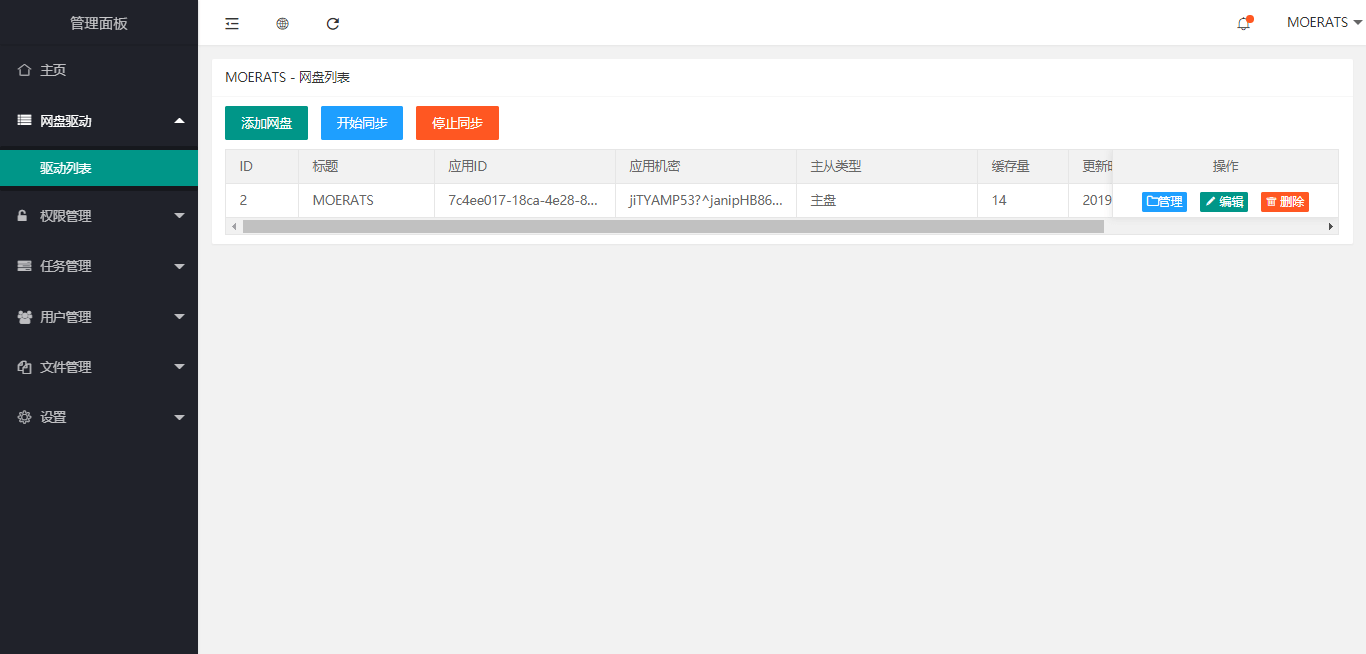1366x654 pixels.
Task: Click the 停止同步 button
Action: coord(457,123)
